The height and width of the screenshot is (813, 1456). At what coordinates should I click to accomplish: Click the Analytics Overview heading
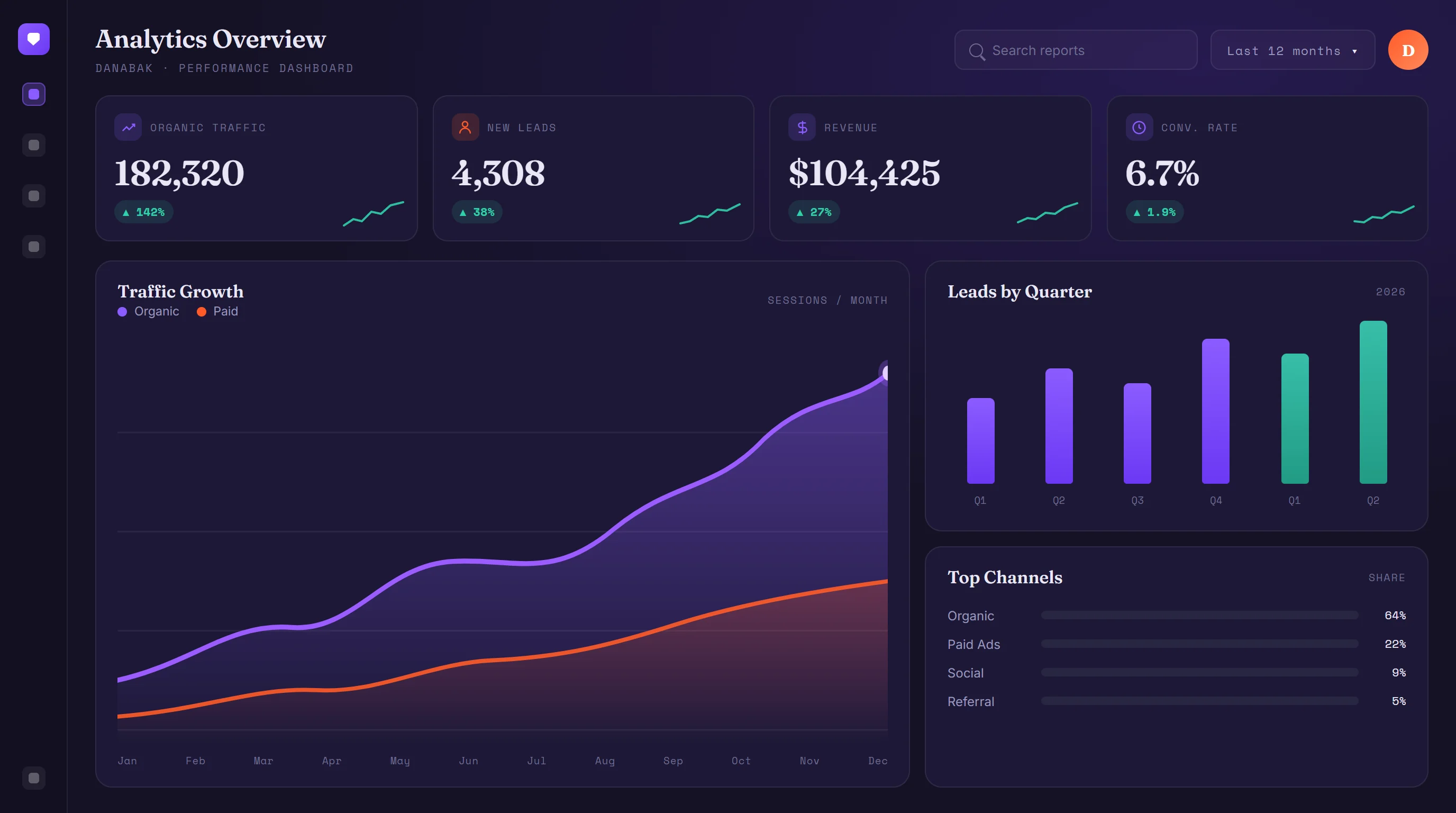[x=211, y=39]
